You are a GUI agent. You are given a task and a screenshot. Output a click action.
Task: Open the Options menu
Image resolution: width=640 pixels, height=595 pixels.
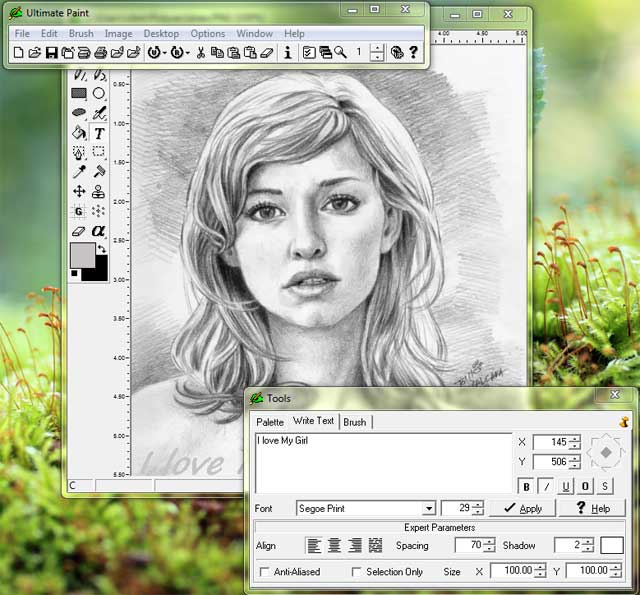coord(208,33)
